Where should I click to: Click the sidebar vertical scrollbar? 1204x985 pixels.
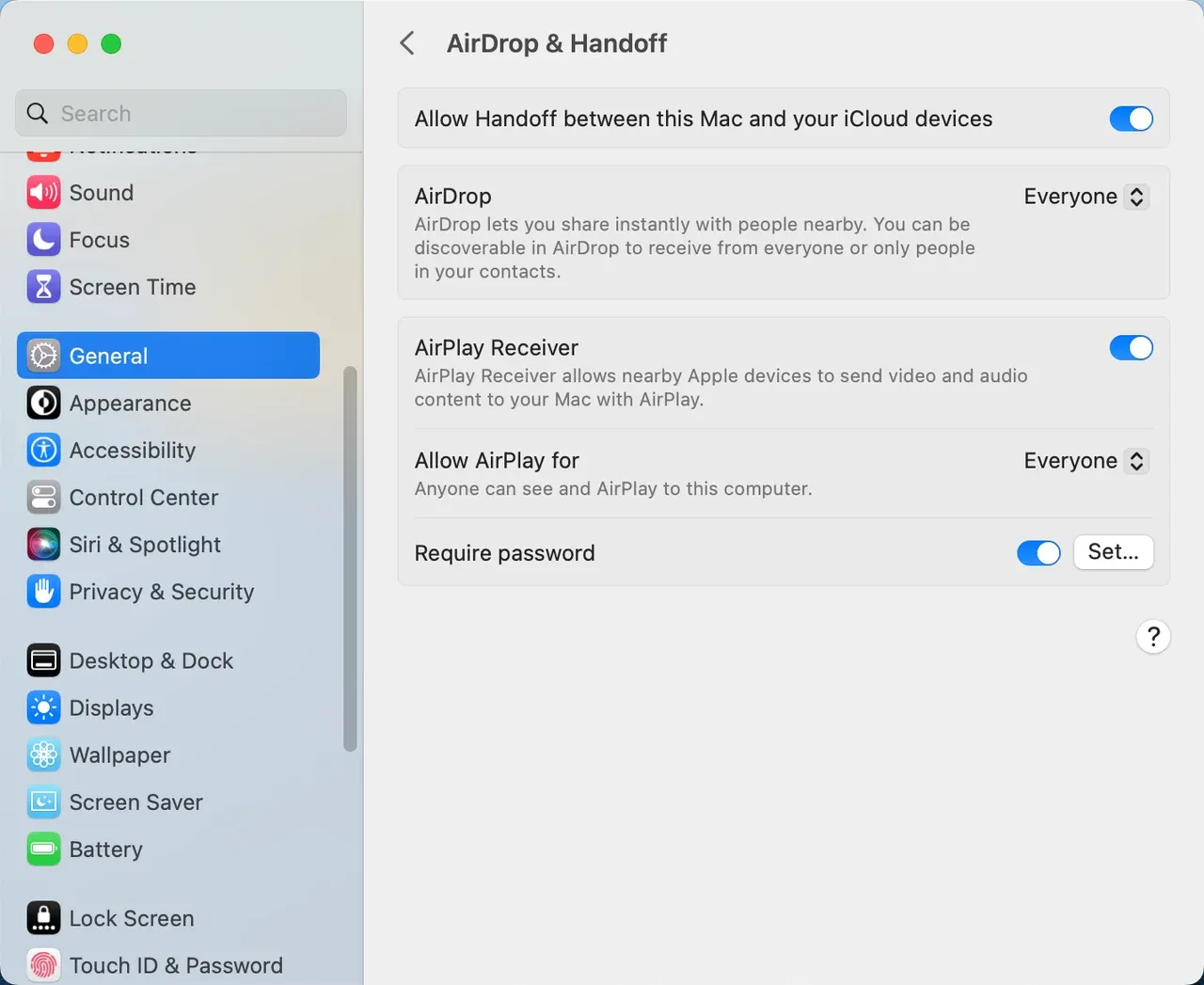tap(350, 560)
